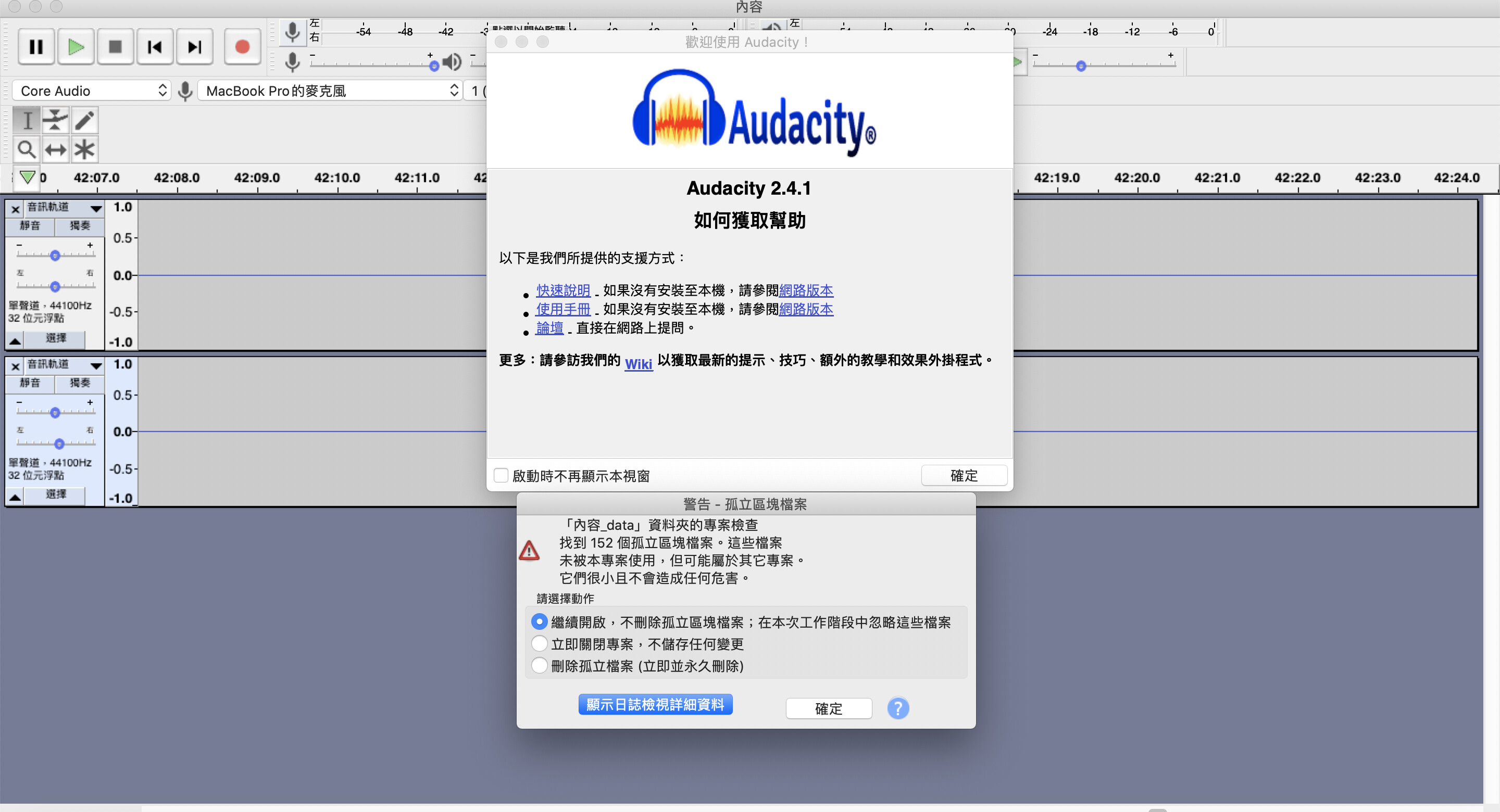
Task: Click the green timeline playhead pin triangle
Action: (27, 177)
